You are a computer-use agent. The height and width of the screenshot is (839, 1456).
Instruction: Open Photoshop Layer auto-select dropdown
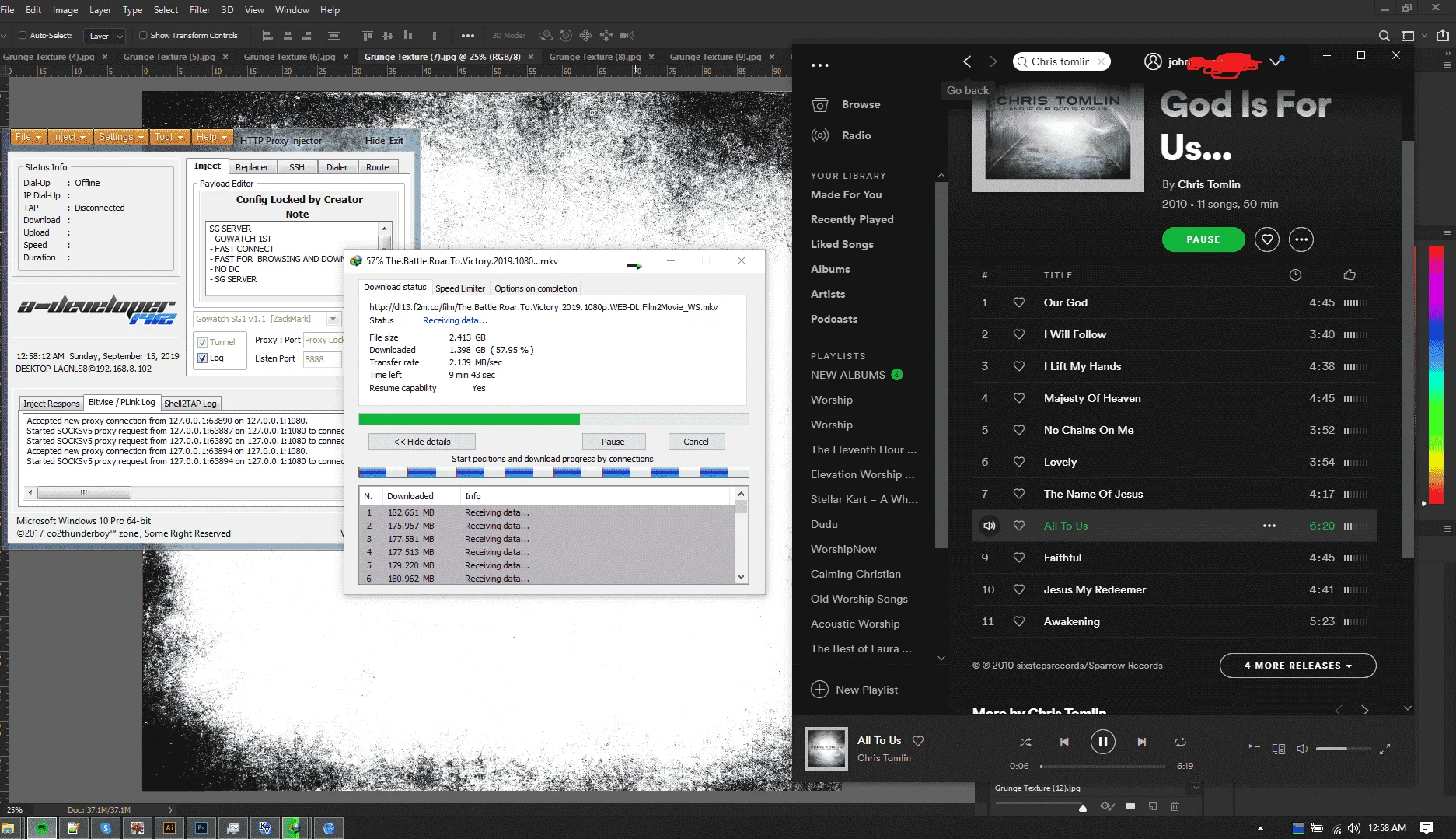click(106, 36)
